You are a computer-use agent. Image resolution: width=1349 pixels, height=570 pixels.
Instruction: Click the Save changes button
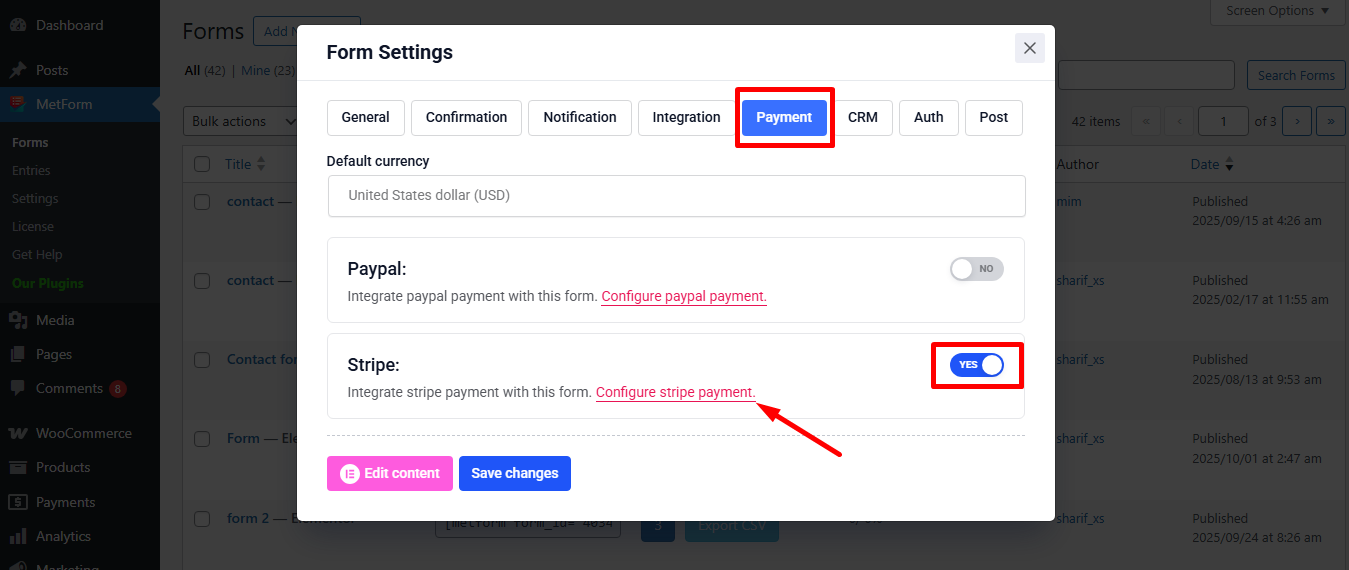tap(514, 473)
